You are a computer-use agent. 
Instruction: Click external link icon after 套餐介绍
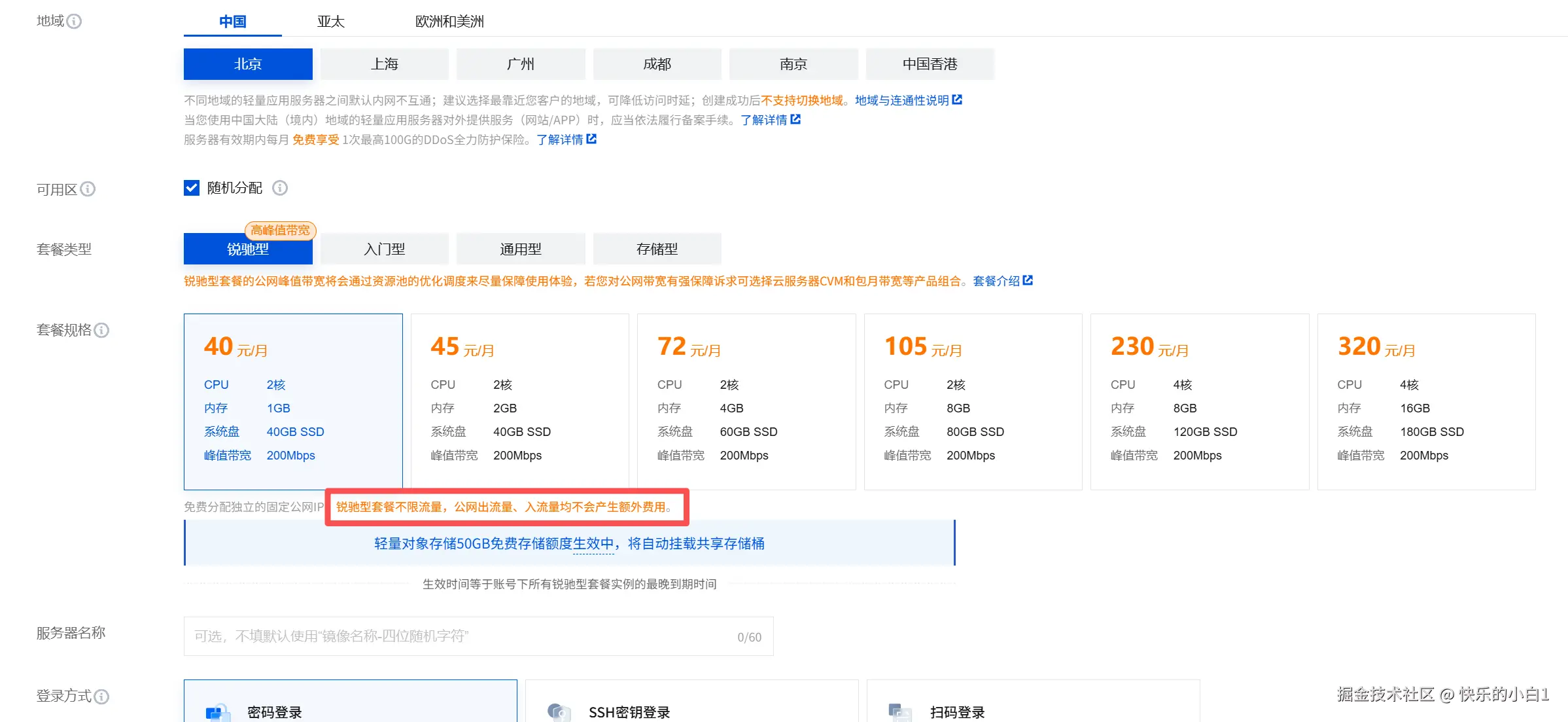coord(1028,280)
